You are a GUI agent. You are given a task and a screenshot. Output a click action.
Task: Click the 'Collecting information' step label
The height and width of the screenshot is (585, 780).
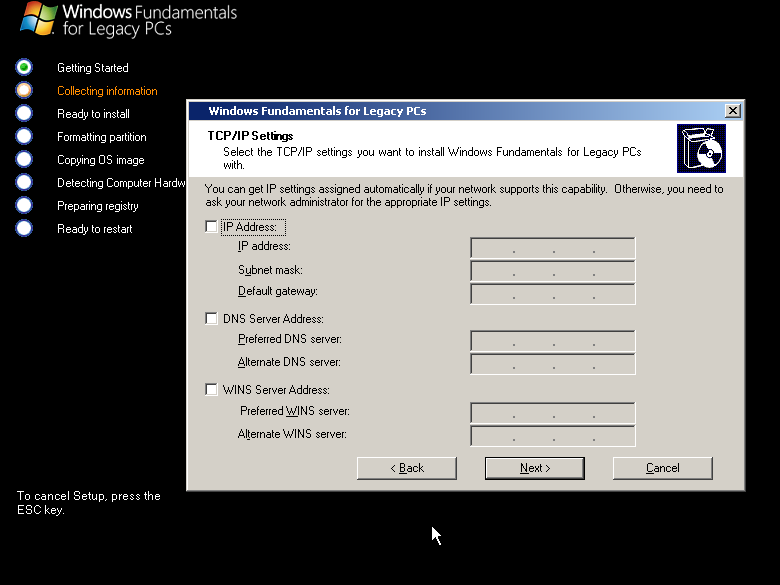tap(107, 91)
